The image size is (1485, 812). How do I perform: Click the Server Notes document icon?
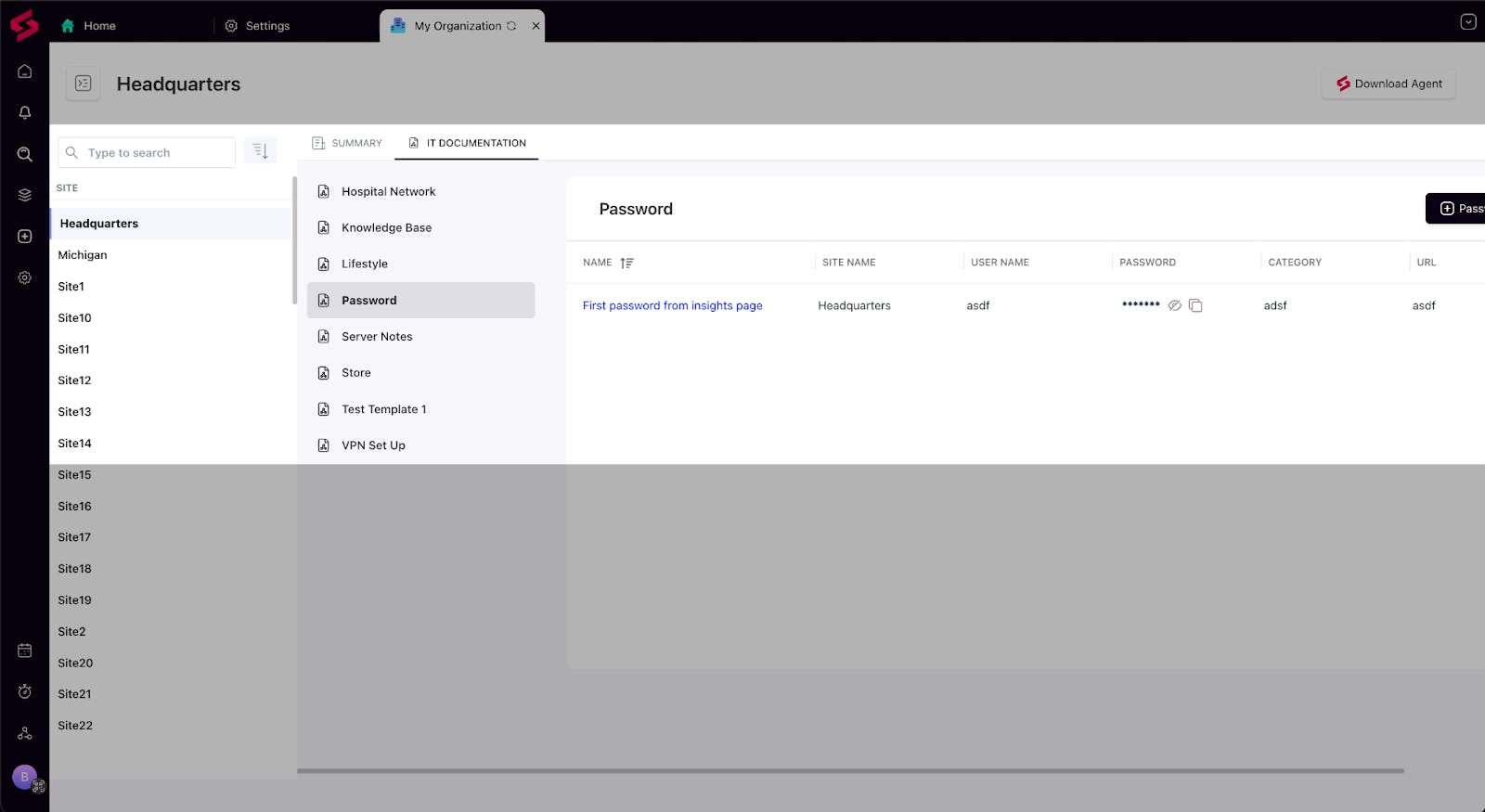pyautogui.click(x=324, y=336)
